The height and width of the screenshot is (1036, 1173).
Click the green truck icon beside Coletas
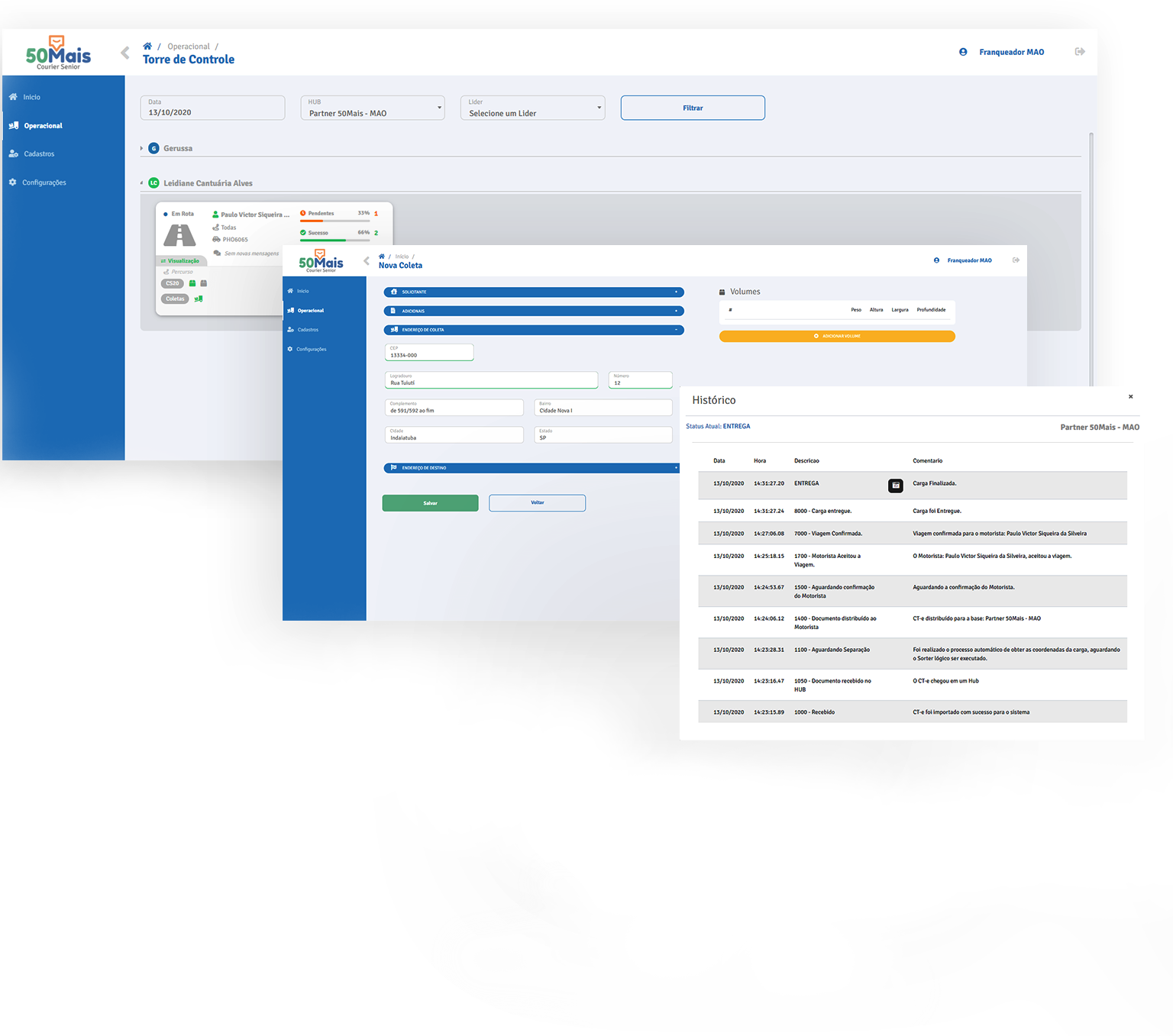tap(199, 299)
